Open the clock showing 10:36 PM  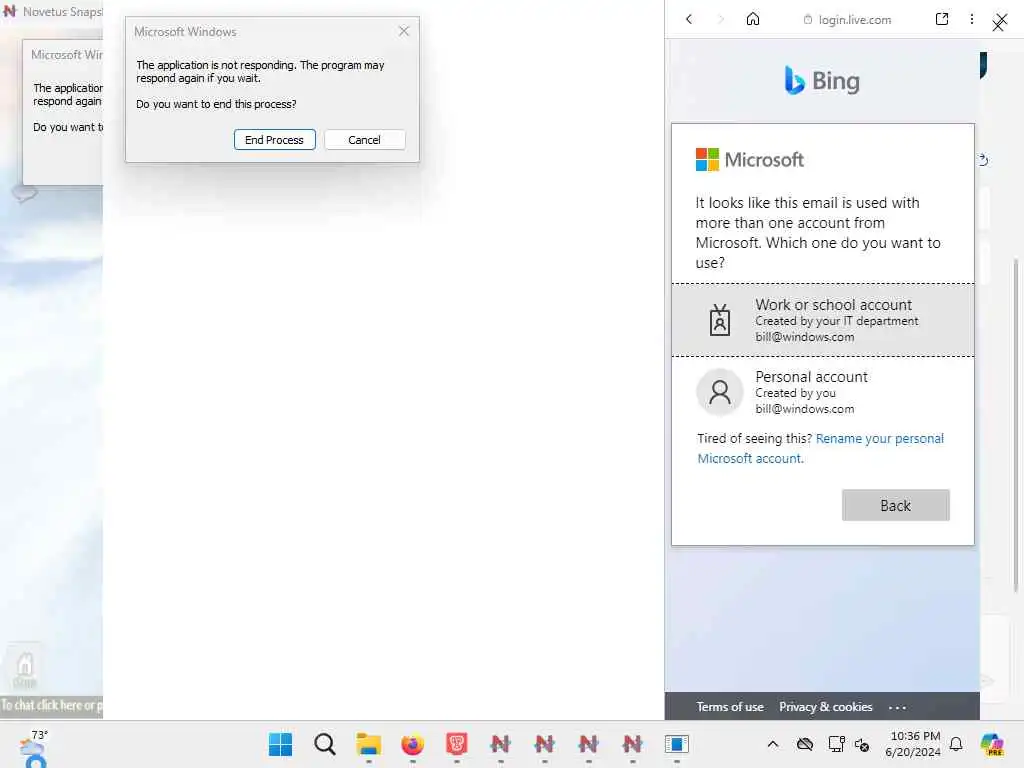click(913, 744)
